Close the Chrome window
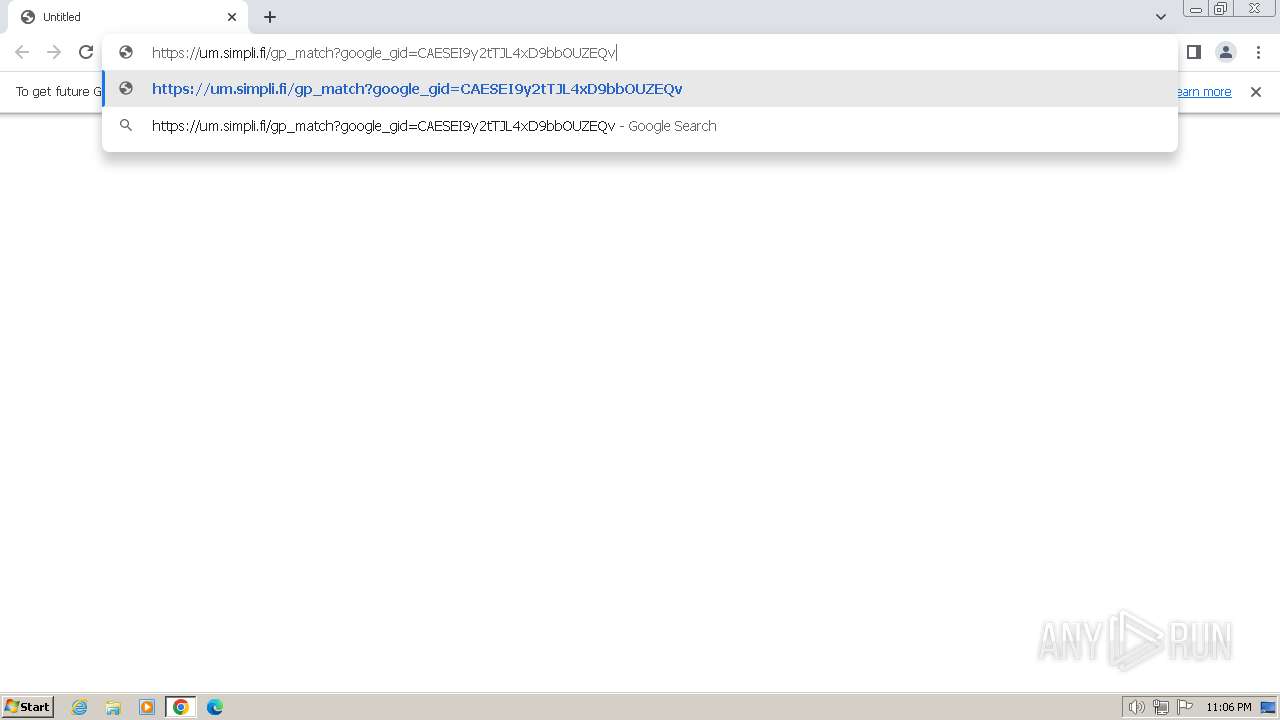 [1254, 9]
